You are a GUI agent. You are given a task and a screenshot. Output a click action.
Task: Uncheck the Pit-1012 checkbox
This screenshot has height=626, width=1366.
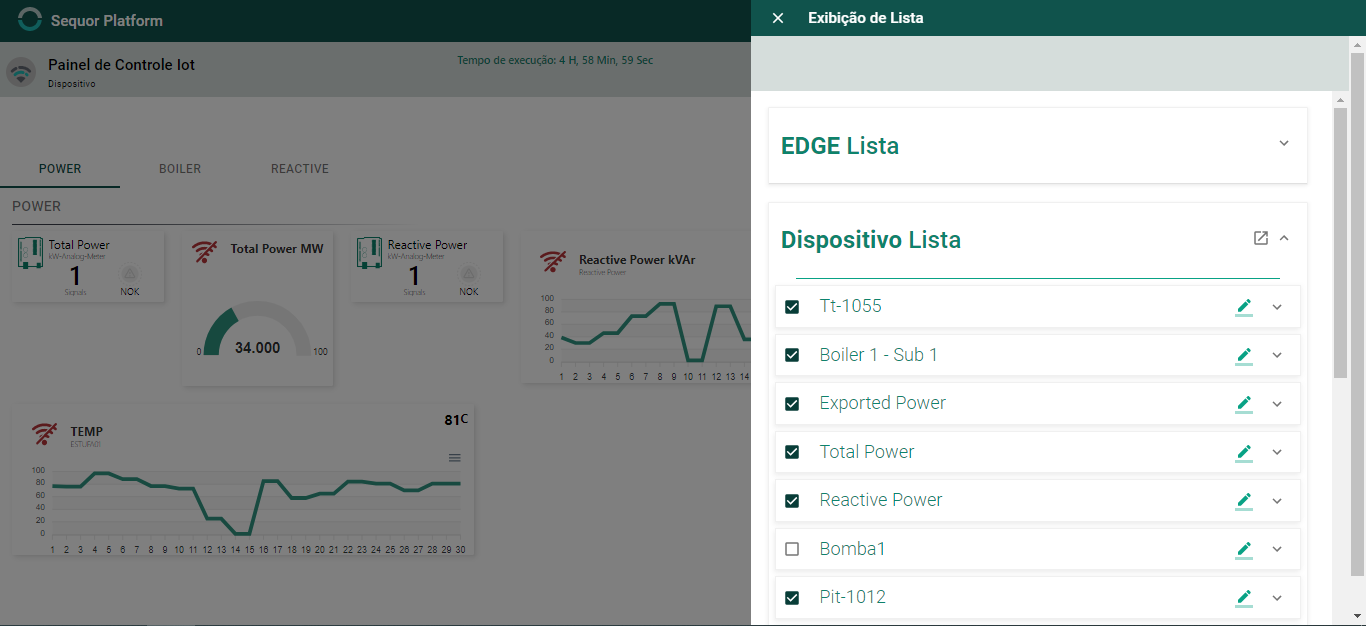(792, 598)
